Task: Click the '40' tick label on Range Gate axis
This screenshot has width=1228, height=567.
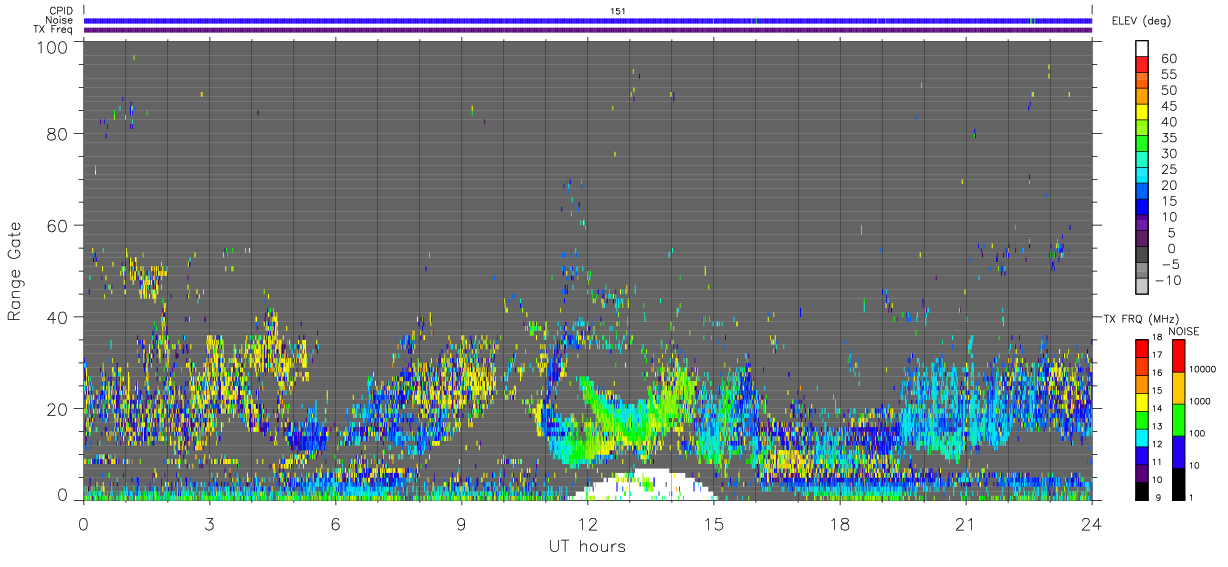Action: 56,318
